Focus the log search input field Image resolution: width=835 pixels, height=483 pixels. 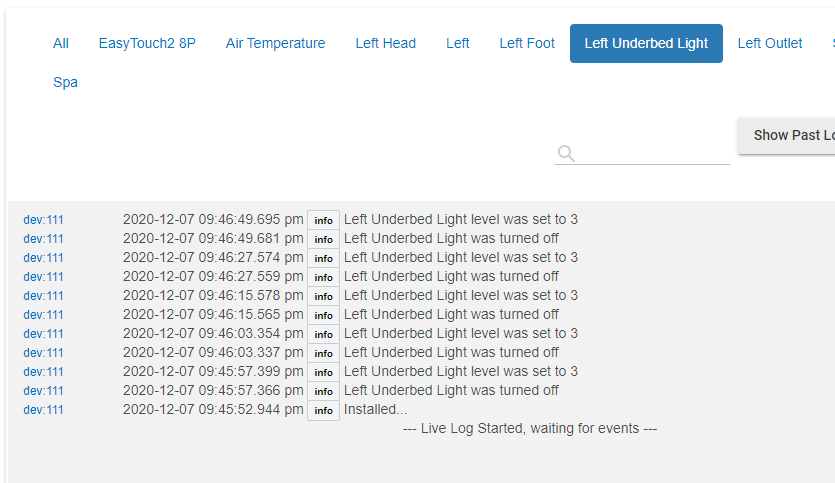[654, 153]
